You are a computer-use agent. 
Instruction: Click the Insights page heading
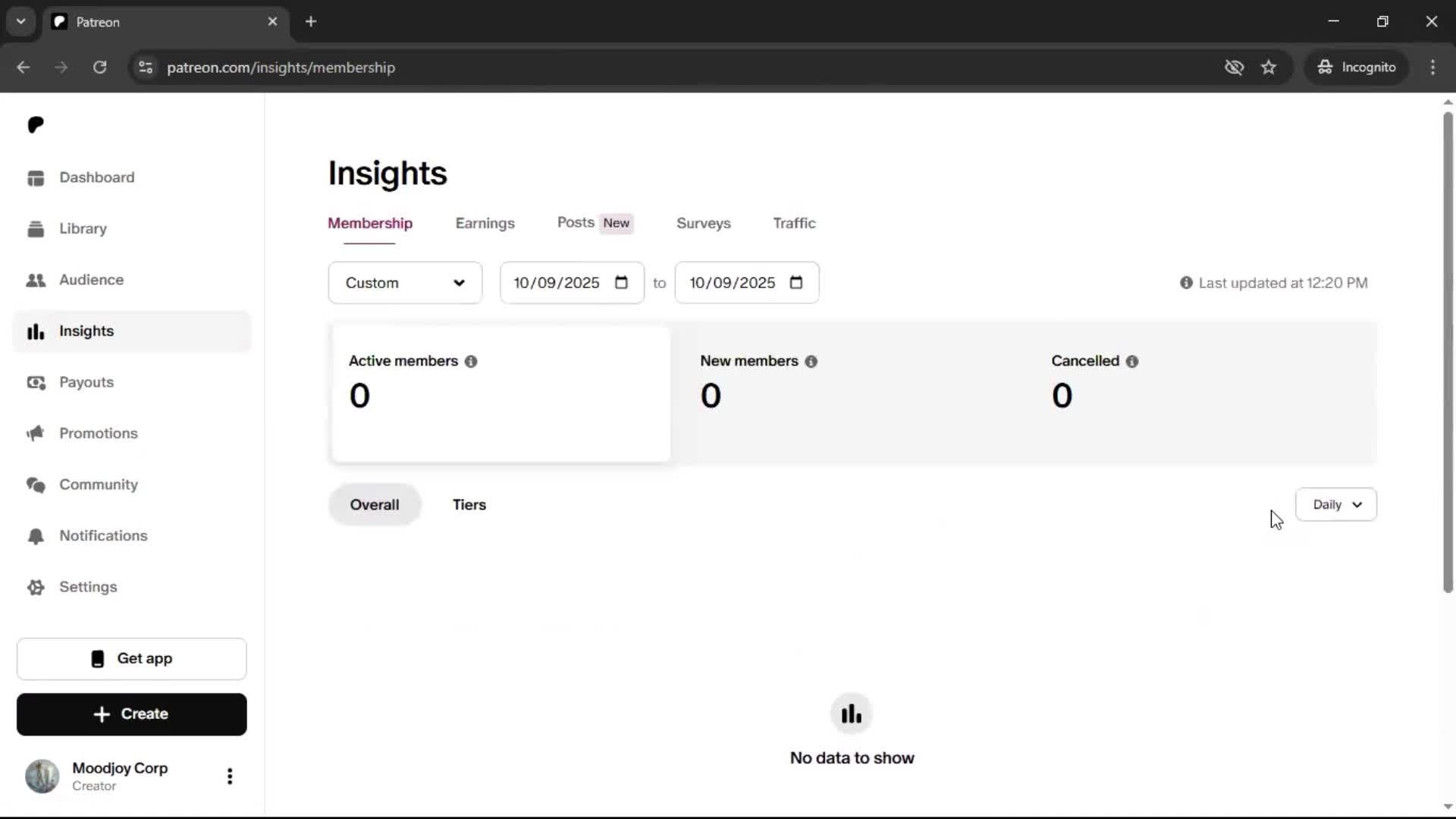coord(388,174)
